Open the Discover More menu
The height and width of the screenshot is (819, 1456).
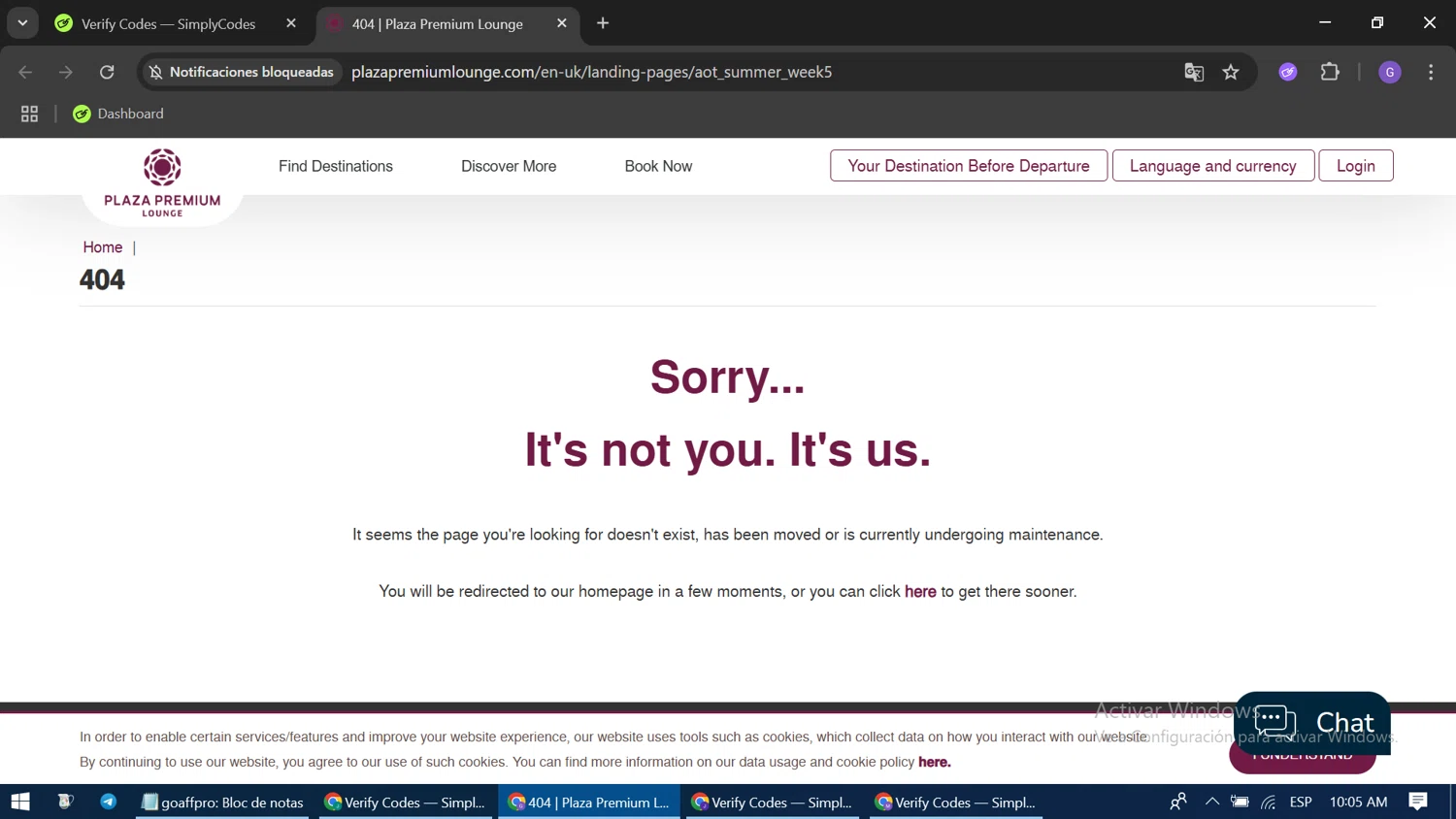click(509, 166)
